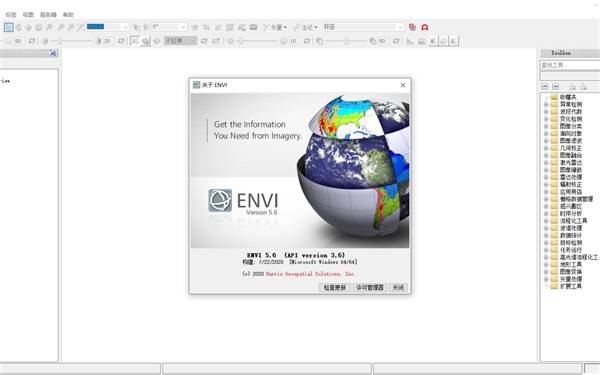Click the ENVI logo in the About dialog

click(220, 201)
